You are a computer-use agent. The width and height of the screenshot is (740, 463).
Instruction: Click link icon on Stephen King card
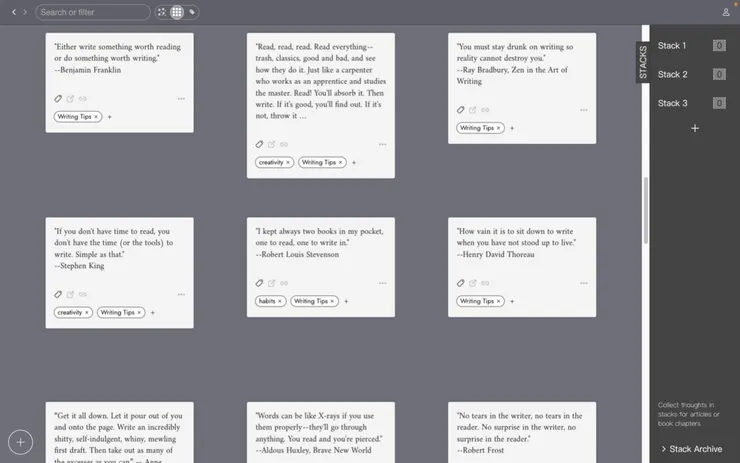[x=83, y=295]
